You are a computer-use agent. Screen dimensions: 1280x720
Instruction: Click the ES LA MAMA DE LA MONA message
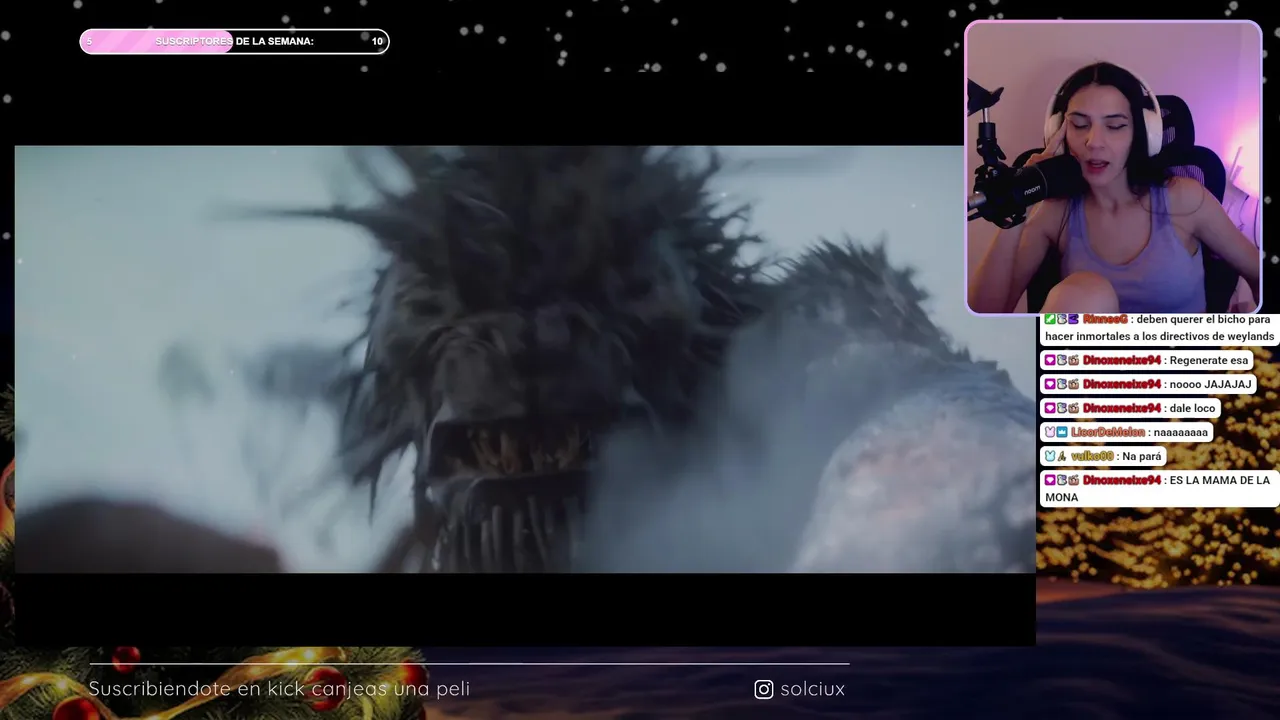pyautogui.click(x=1158, y=488)
